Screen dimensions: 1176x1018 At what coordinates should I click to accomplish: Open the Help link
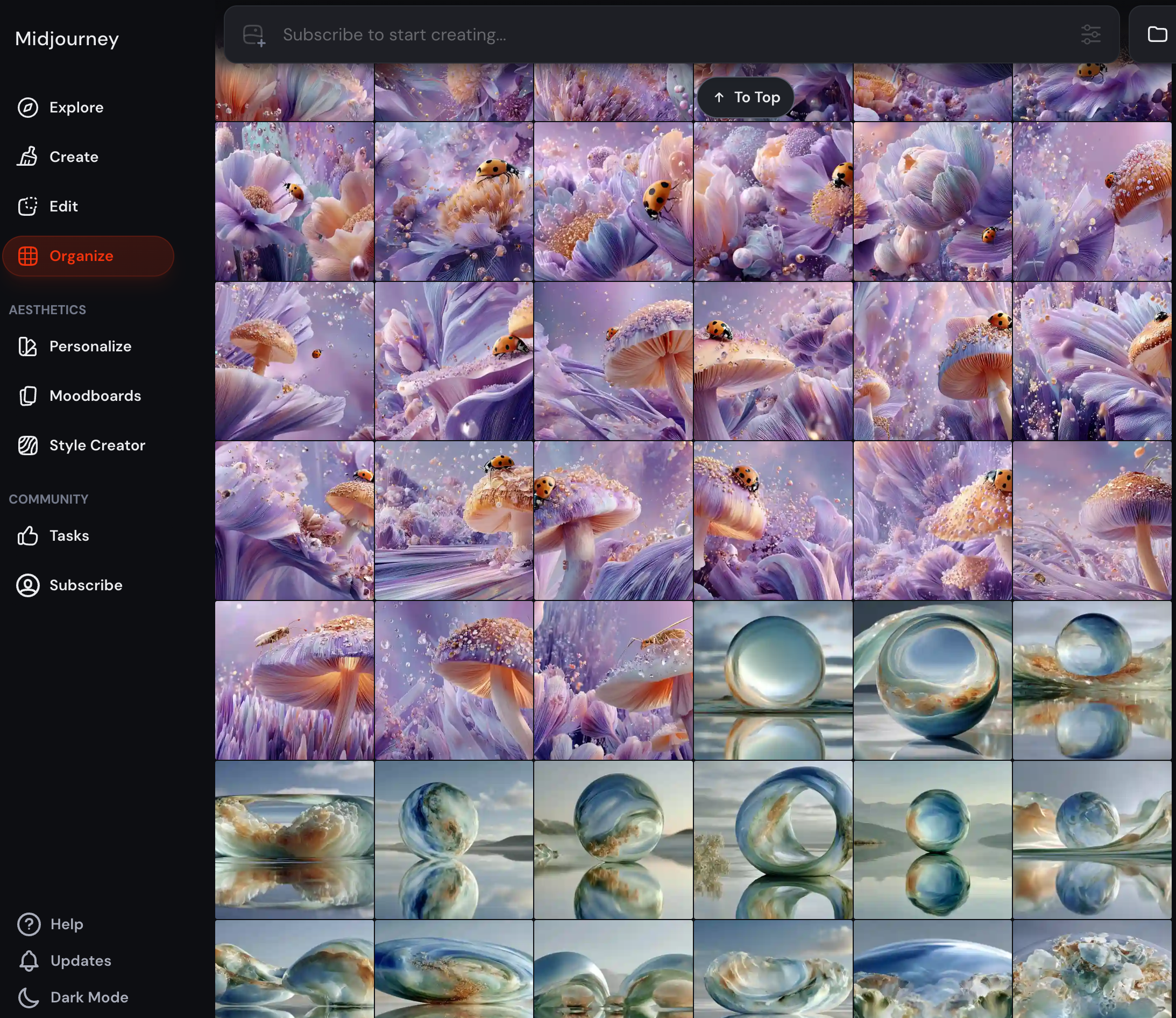66,924
